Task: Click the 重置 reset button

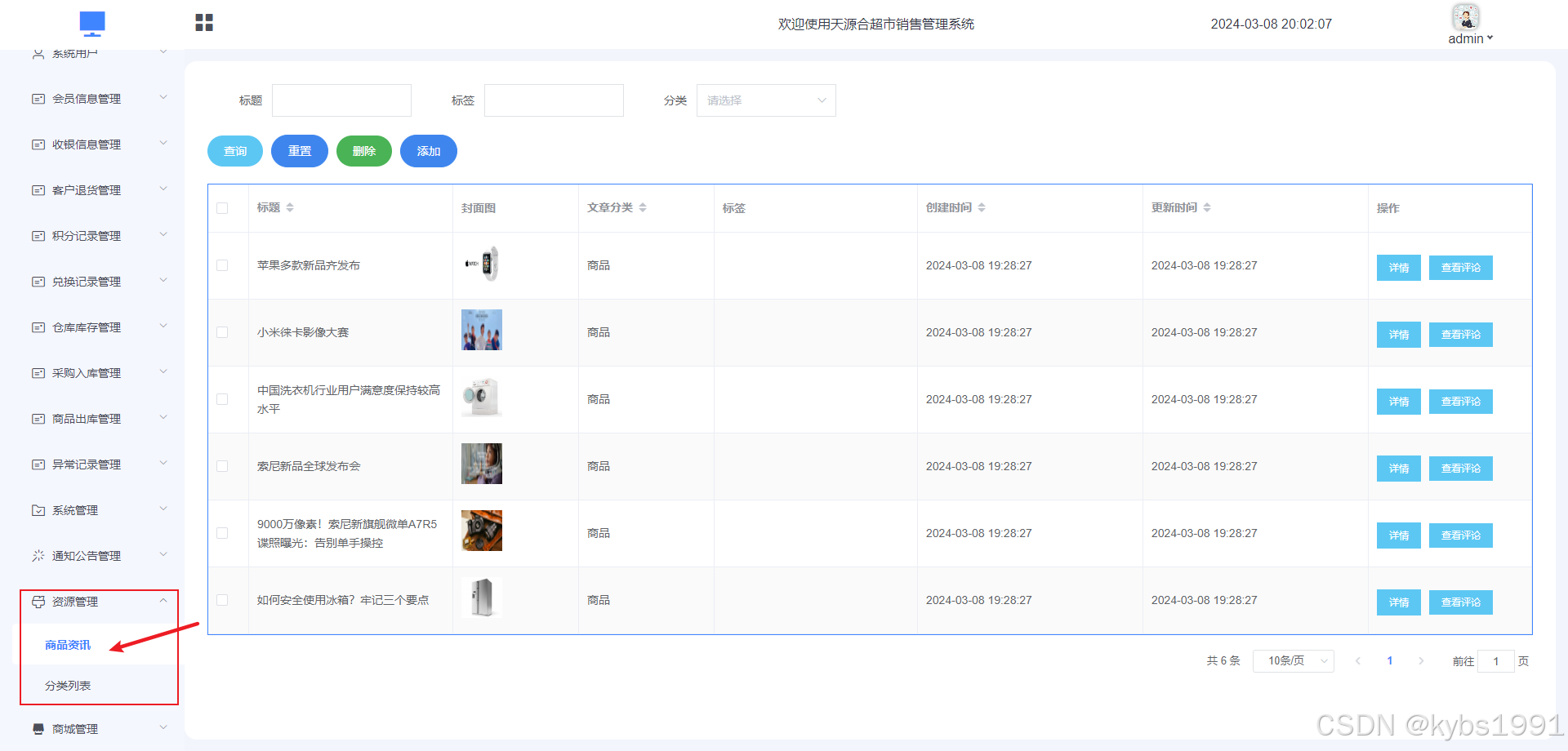Action: (300, 151)
